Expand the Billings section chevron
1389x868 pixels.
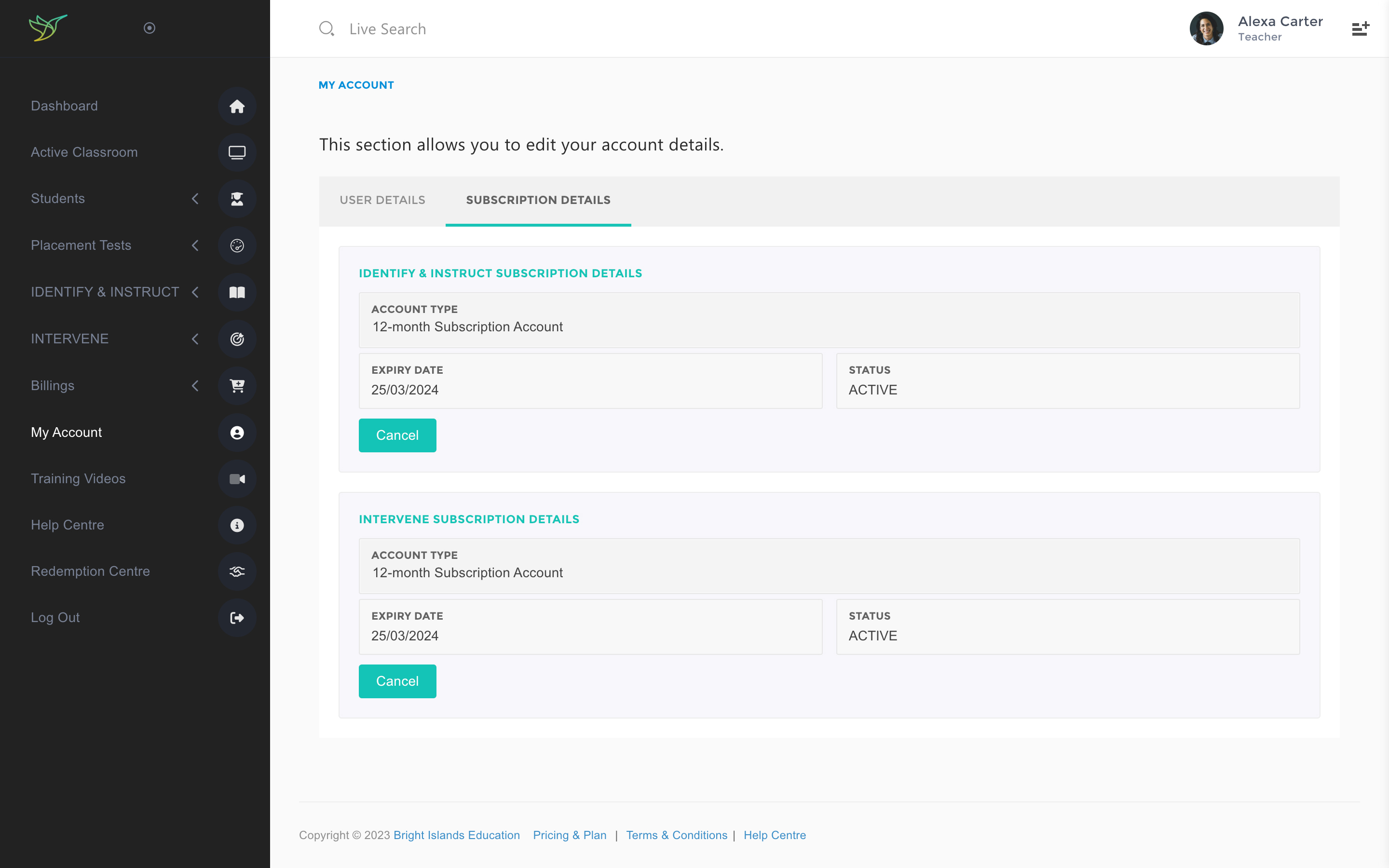(195, 386)
